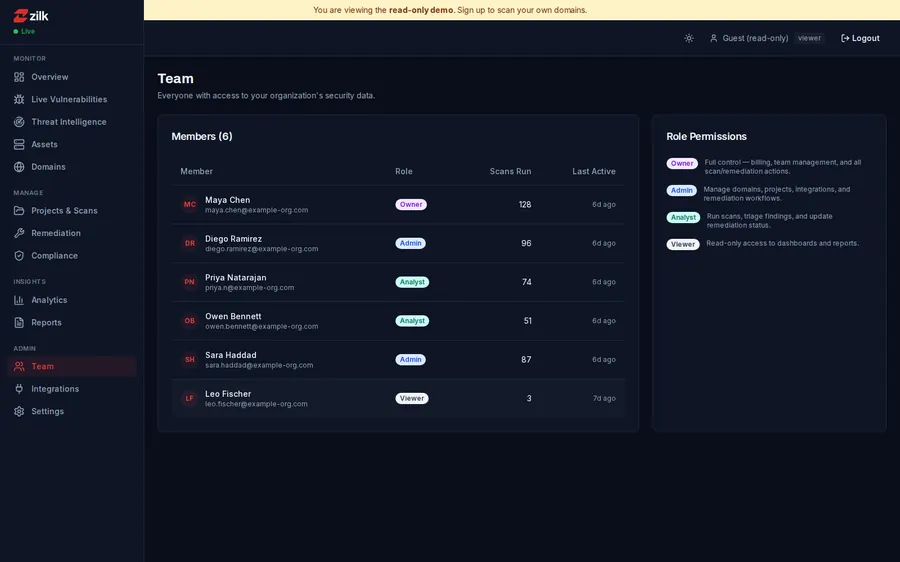Click Maya Chen's Owner role badge
Screen dimensions: 900x562
click(411, 204)
